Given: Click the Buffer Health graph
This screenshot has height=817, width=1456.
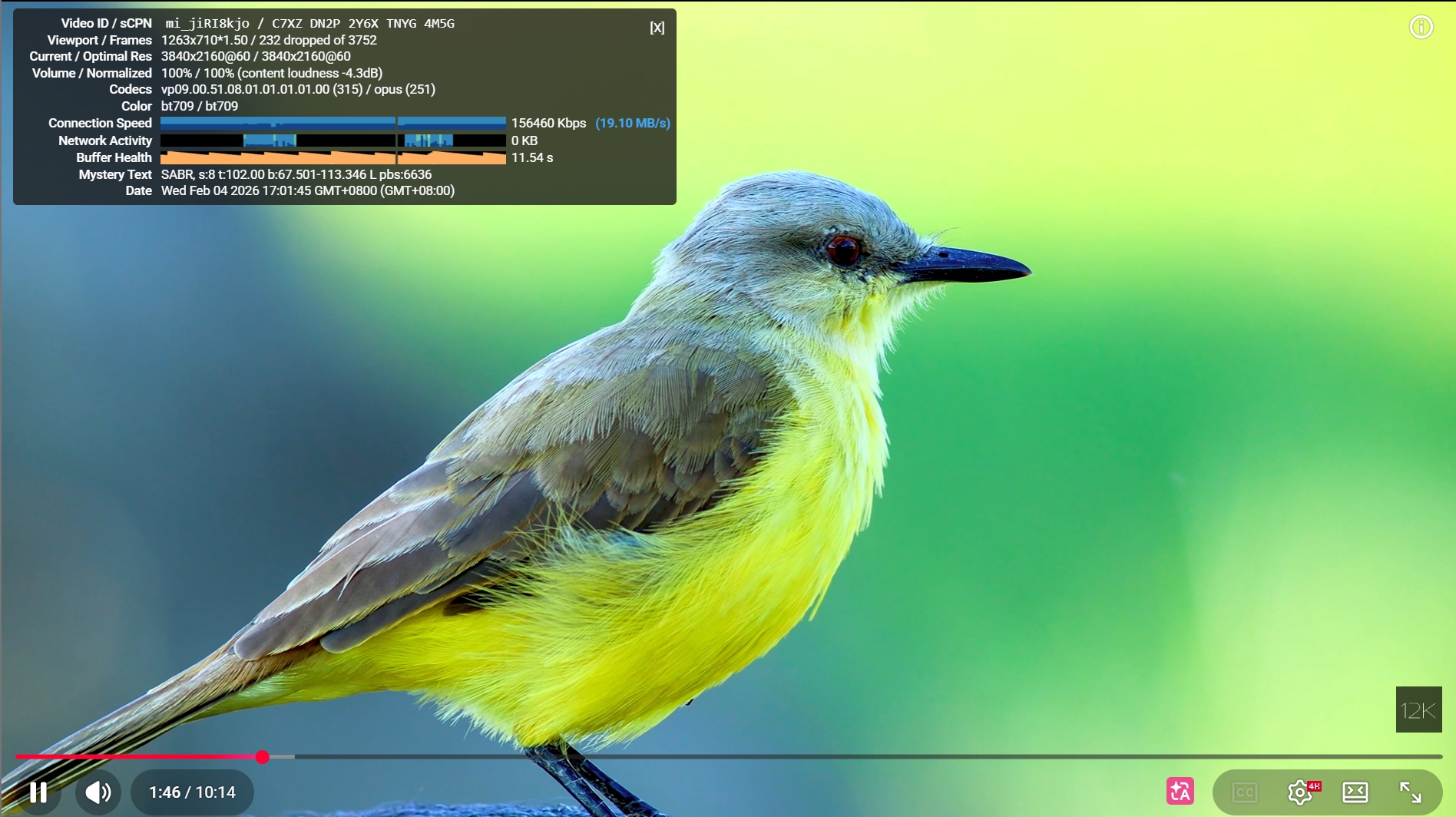Looking at the screenshot, I should point(333,158).
